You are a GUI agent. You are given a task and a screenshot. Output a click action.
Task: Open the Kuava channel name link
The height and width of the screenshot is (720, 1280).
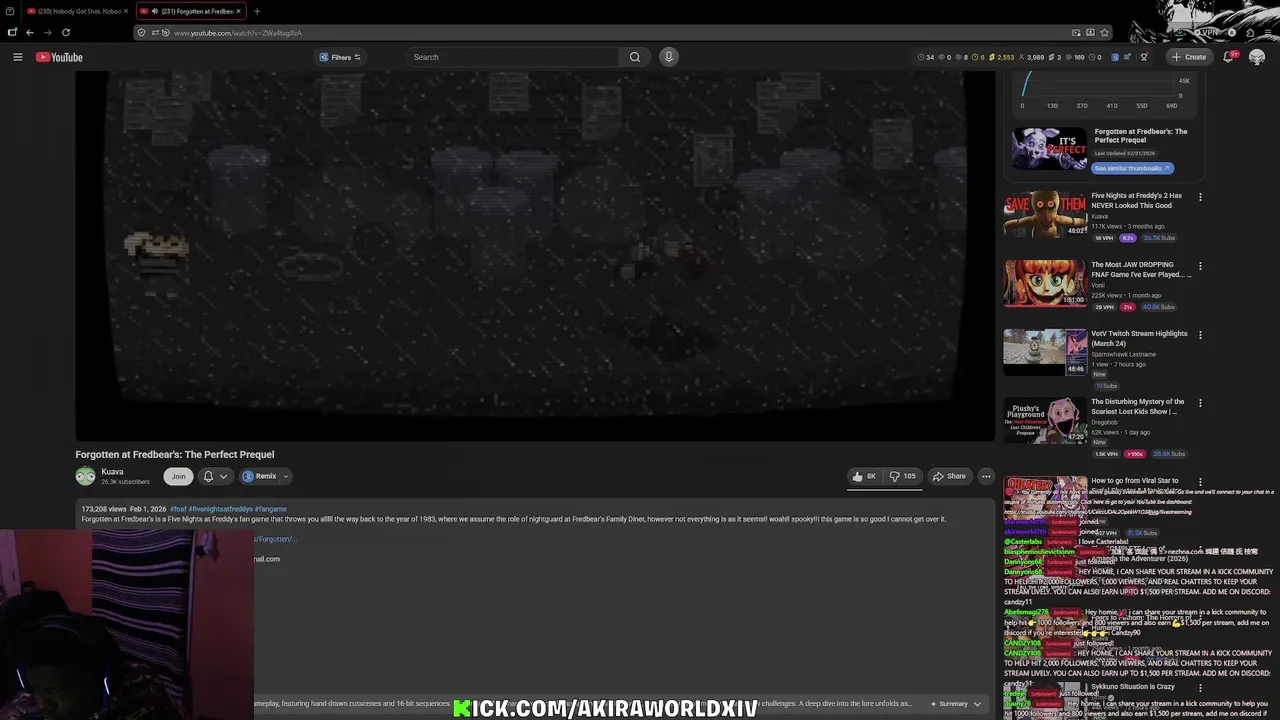[112, 472]
